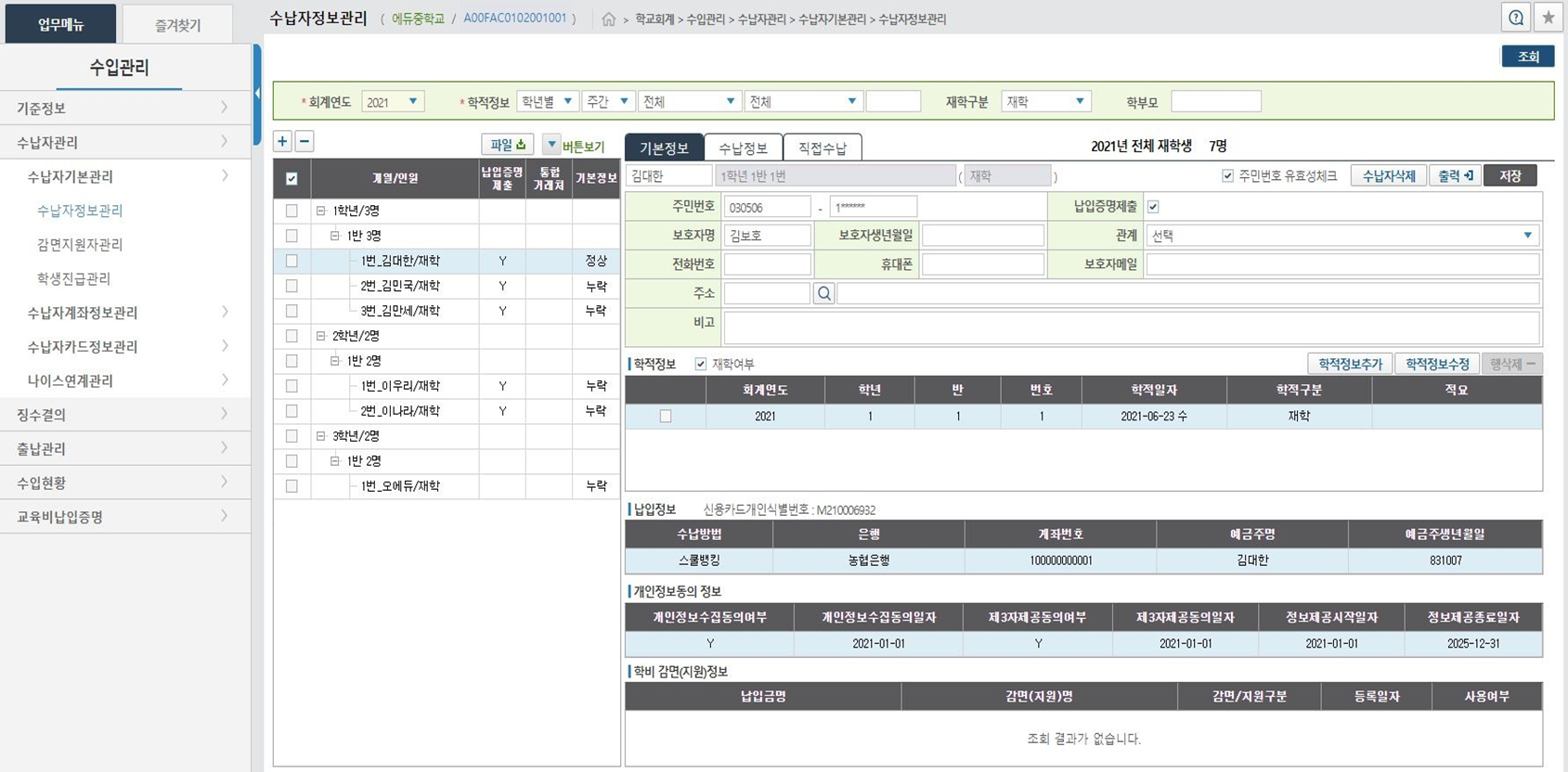Click the 조회 search button

[1528, 57]
